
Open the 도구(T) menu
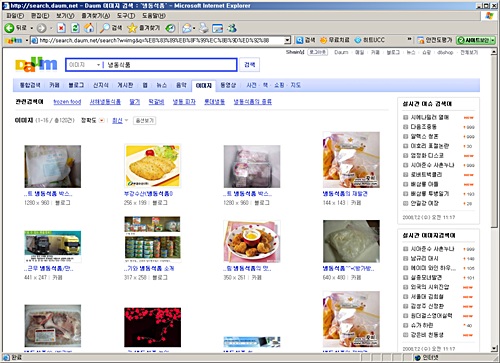point(126,16)
